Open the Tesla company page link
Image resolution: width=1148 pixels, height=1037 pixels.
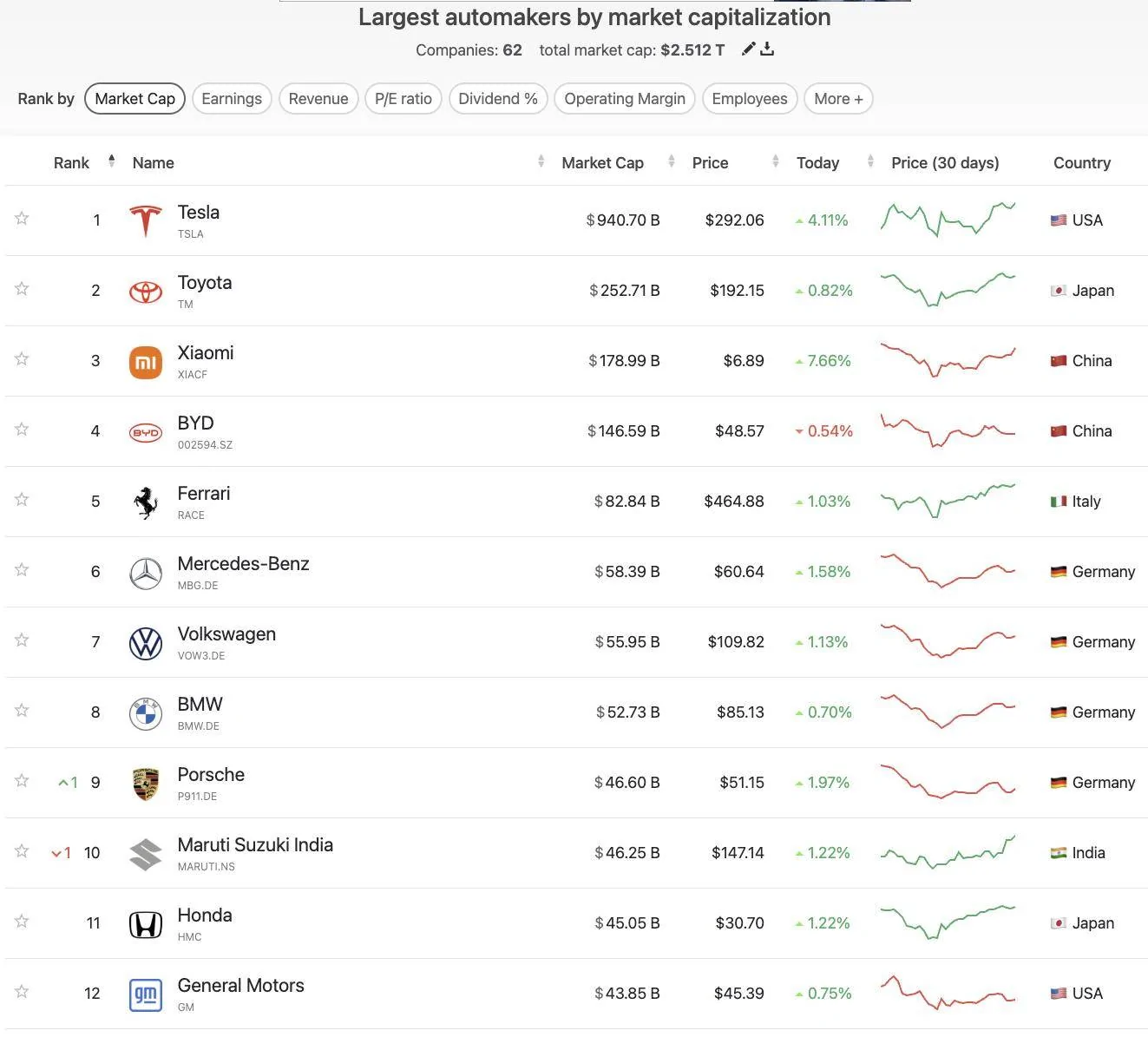pyautogui.click(x=199, y=213)
